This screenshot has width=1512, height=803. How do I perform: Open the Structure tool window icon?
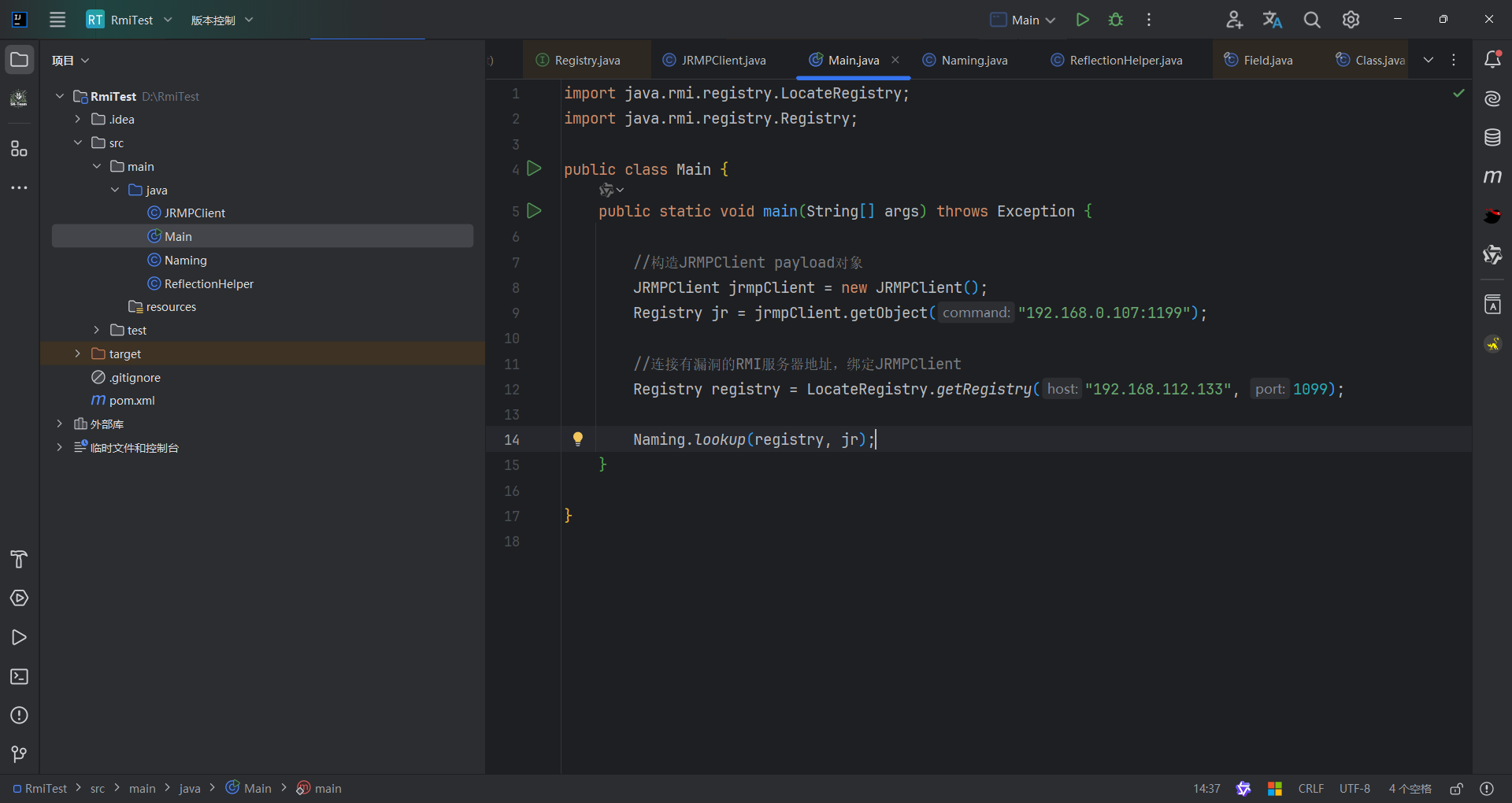pos(19,148)
